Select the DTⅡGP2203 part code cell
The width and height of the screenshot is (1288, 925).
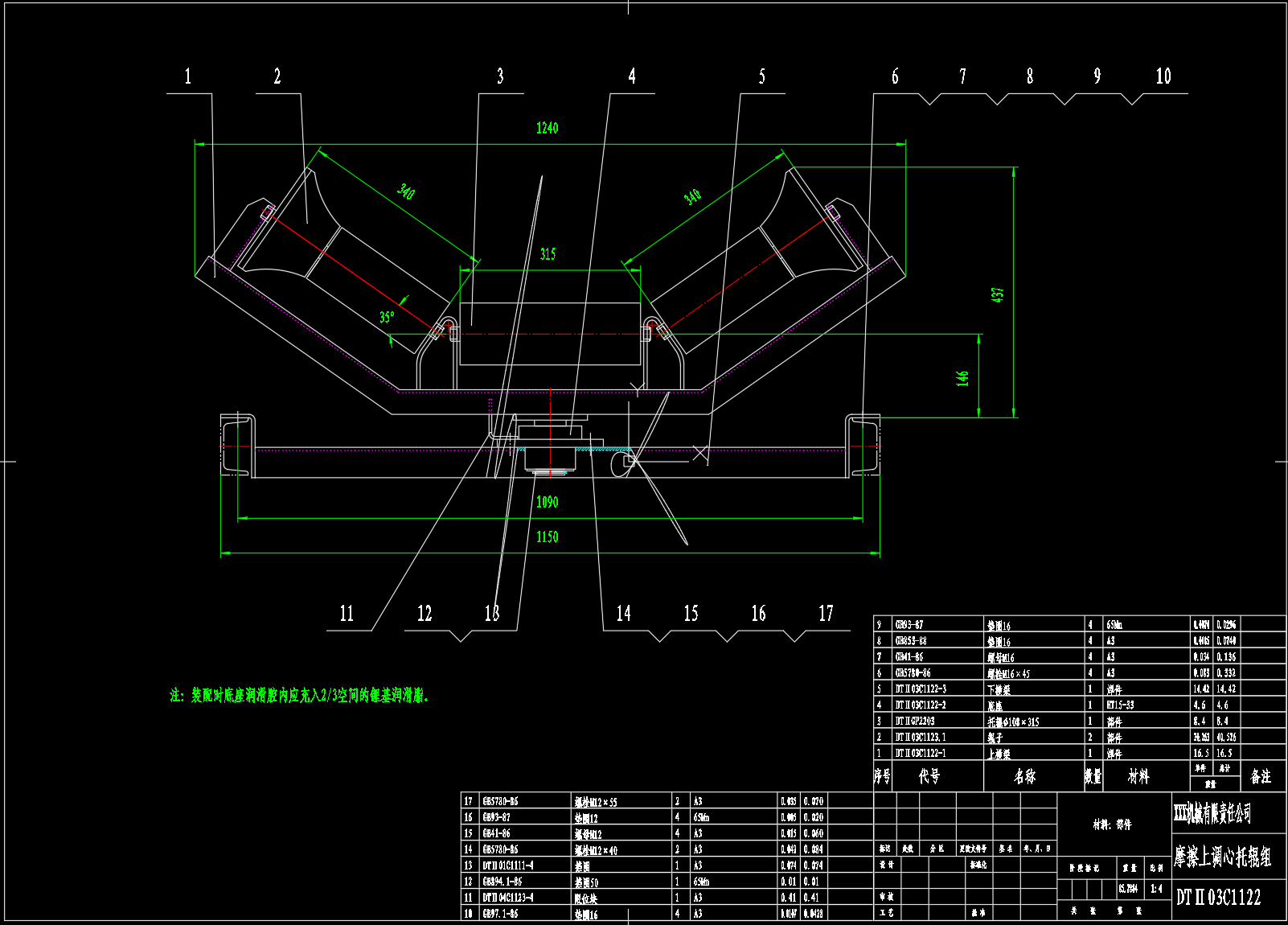tap(915, 721)
